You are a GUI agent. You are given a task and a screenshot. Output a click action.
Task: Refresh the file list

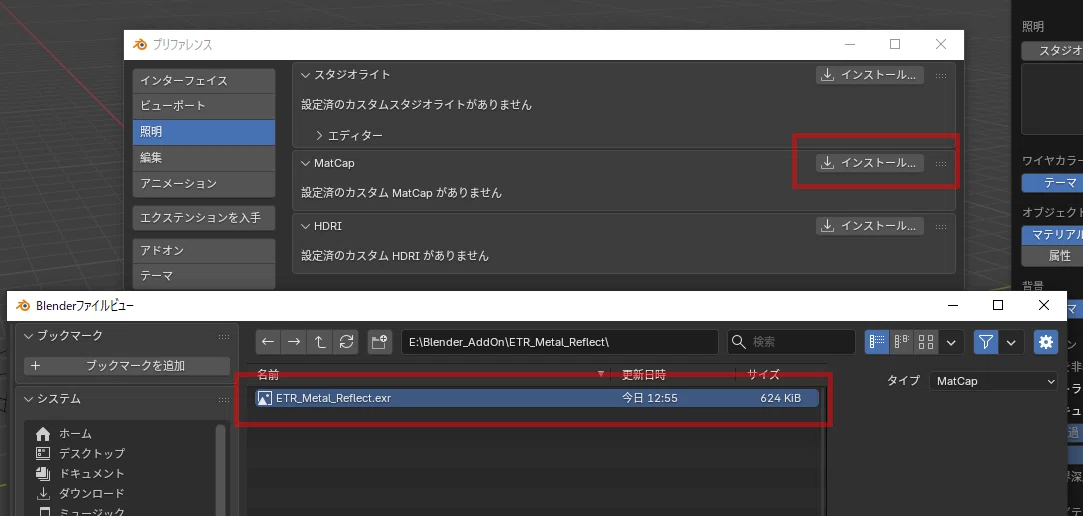347,342
